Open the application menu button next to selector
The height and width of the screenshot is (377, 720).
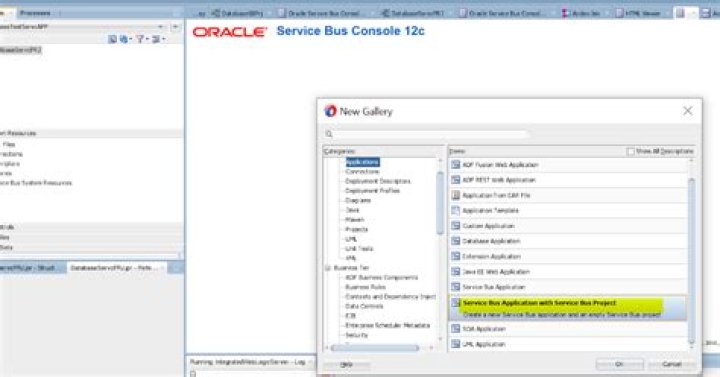click(x=175, y=27)
